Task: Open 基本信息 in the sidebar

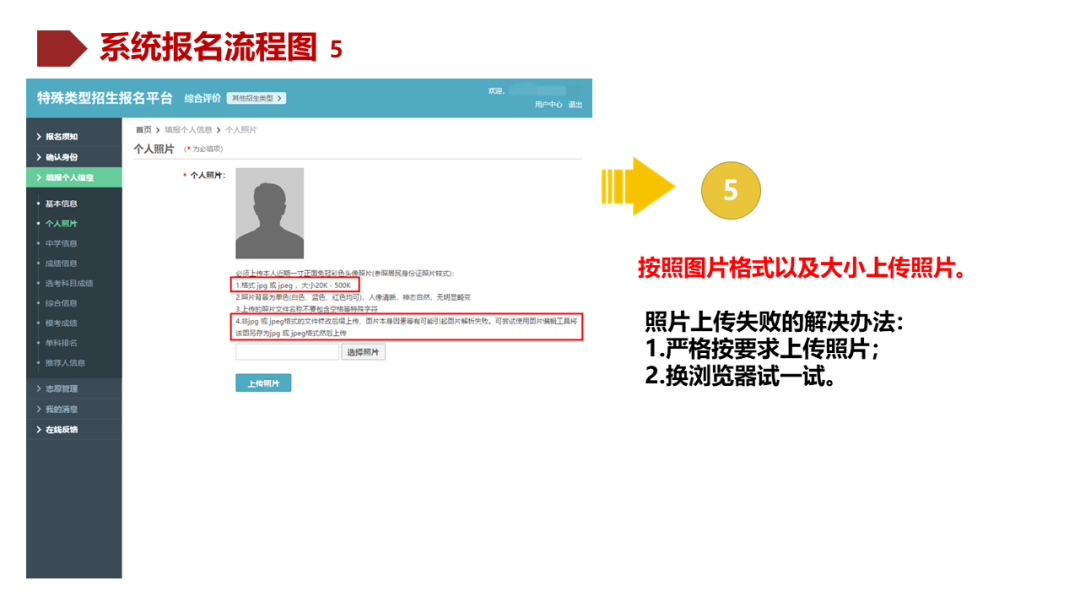Action: click(x=61, y=204)
